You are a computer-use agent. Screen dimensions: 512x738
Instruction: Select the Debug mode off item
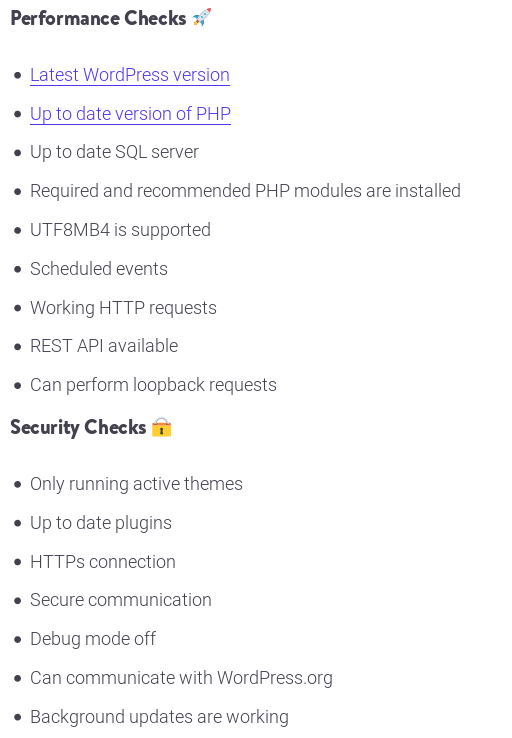[93, 639]
